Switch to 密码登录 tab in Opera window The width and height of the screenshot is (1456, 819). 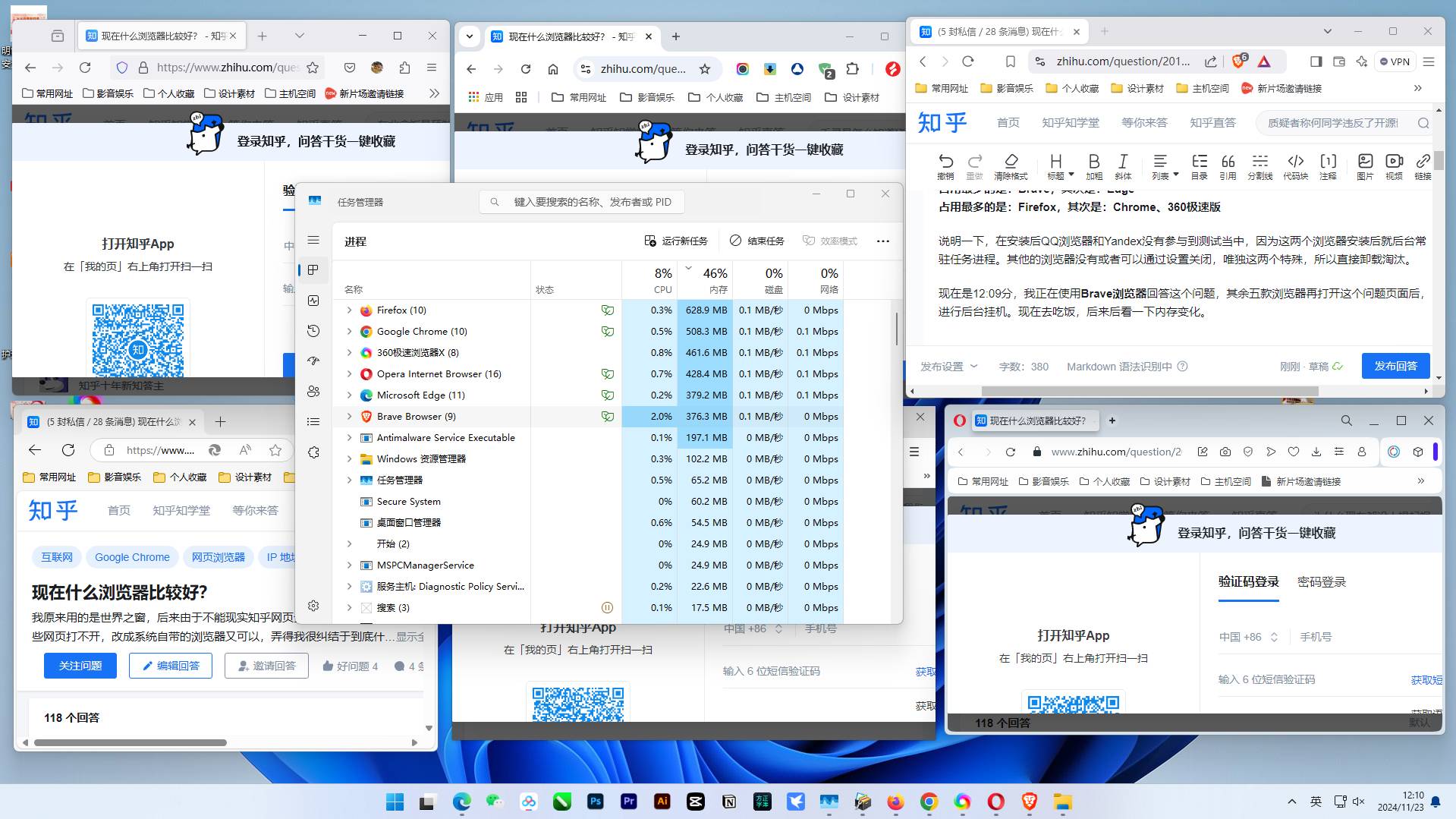click(1321, 582)
